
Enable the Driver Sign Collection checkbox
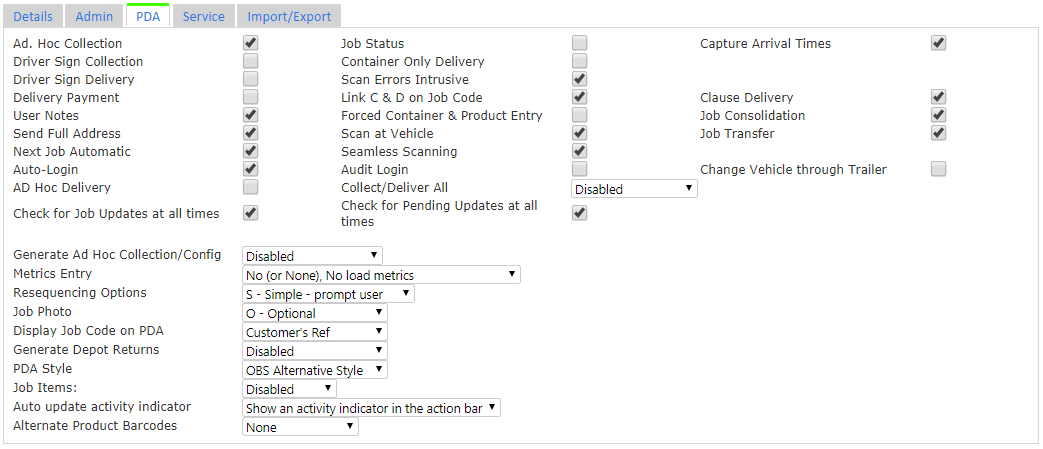coord(250,61)
